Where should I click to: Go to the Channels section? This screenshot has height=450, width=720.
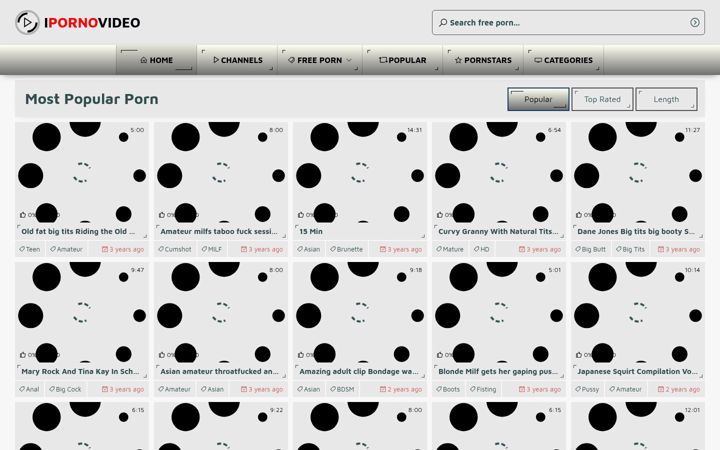[x=237, y=60]
